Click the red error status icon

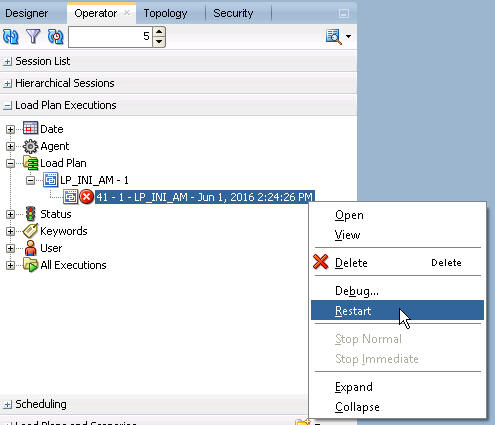(x=87, y=197)
